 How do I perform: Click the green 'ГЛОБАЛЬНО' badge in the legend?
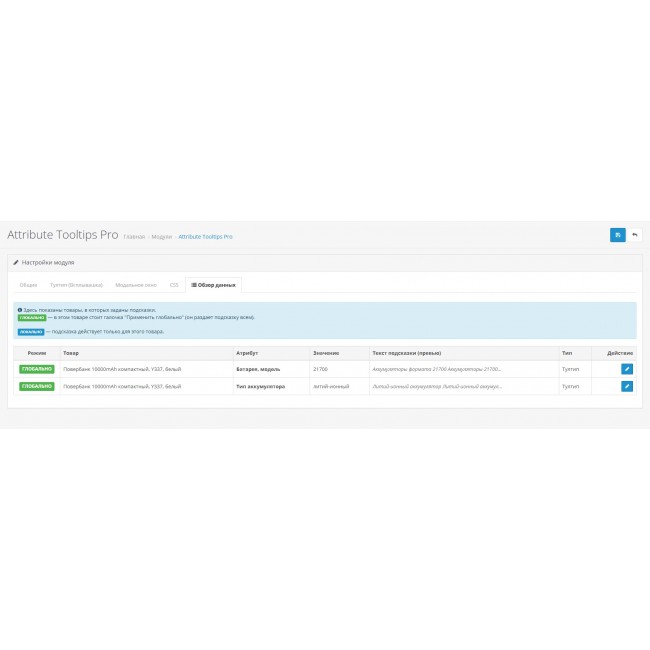[31, 317]
